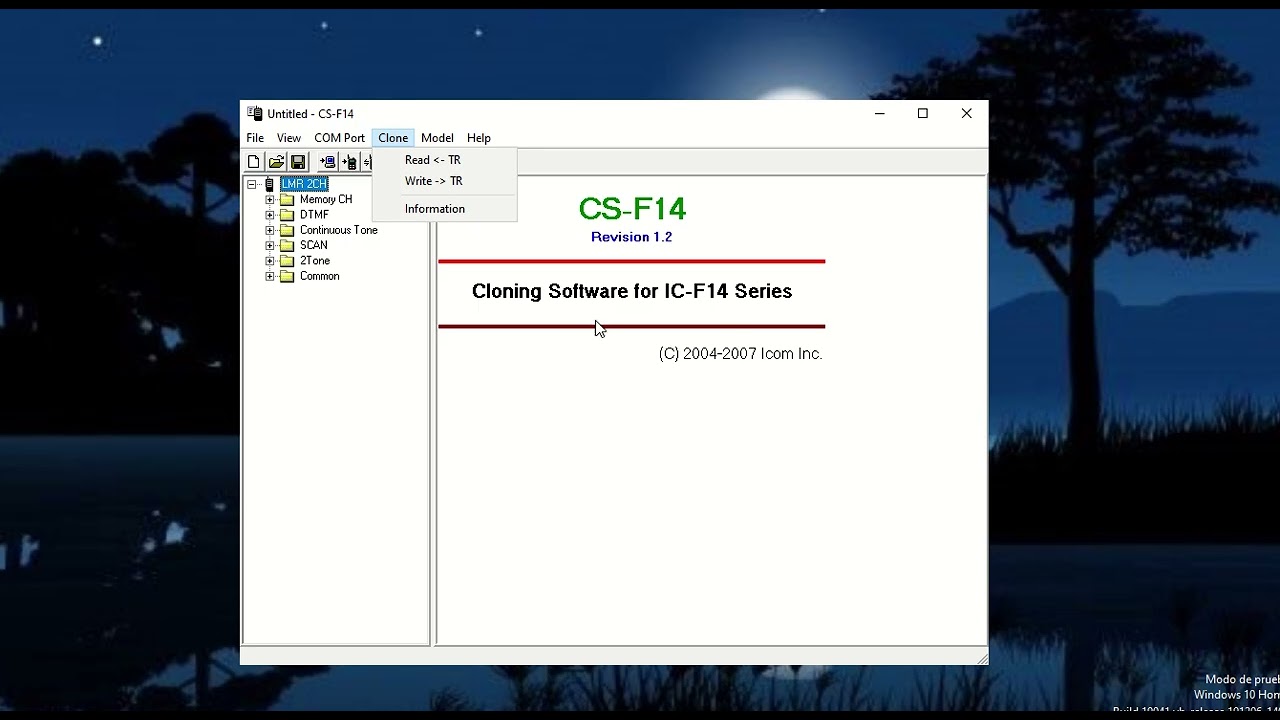Maximize the CS-F14 window
Screen dimensions: 1280x720
923,114
